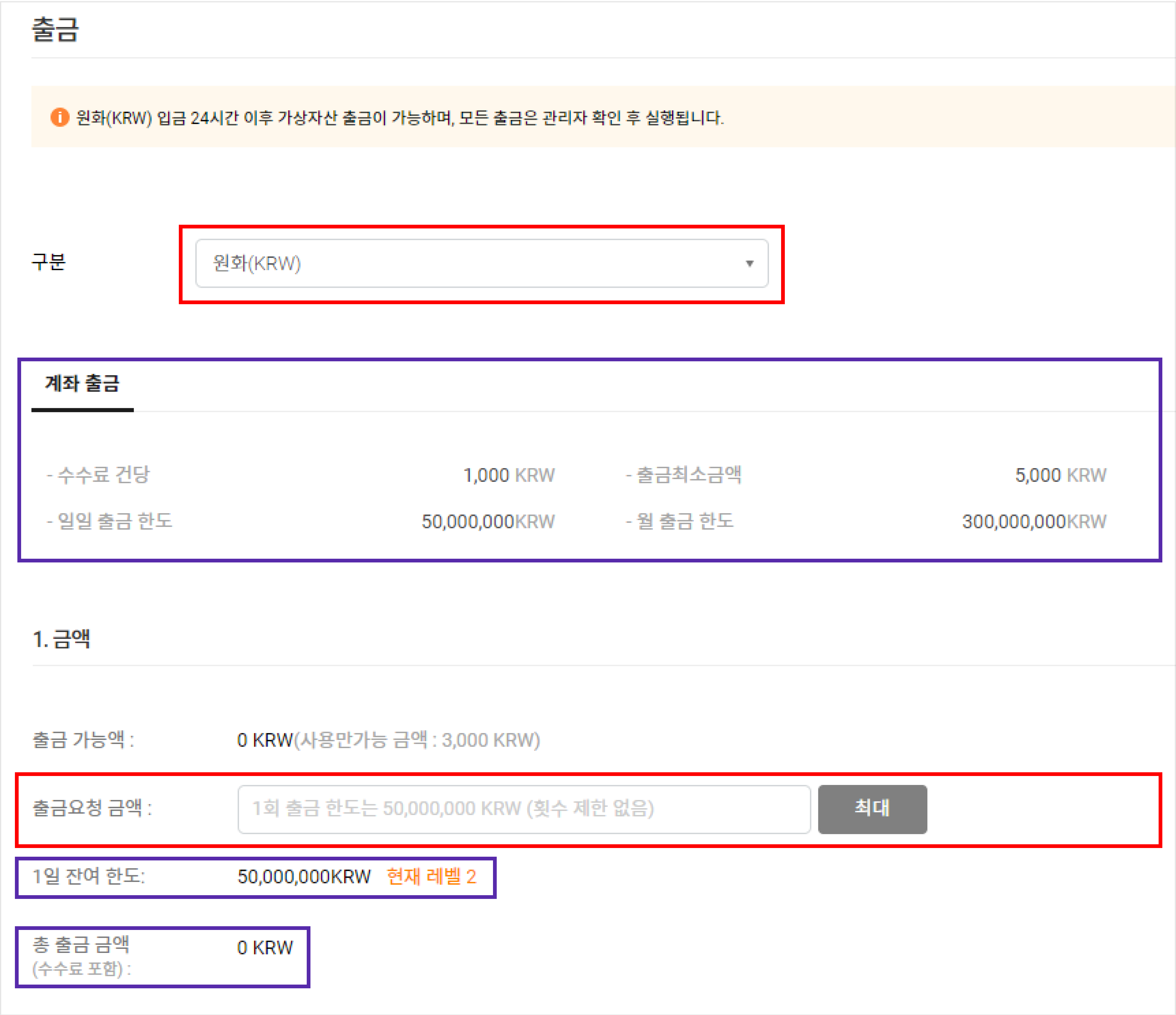Viewport: 1176px width, 1015px height.
Task: Select the 계좌 출금 tab
Action: click(x=82, y=384)
